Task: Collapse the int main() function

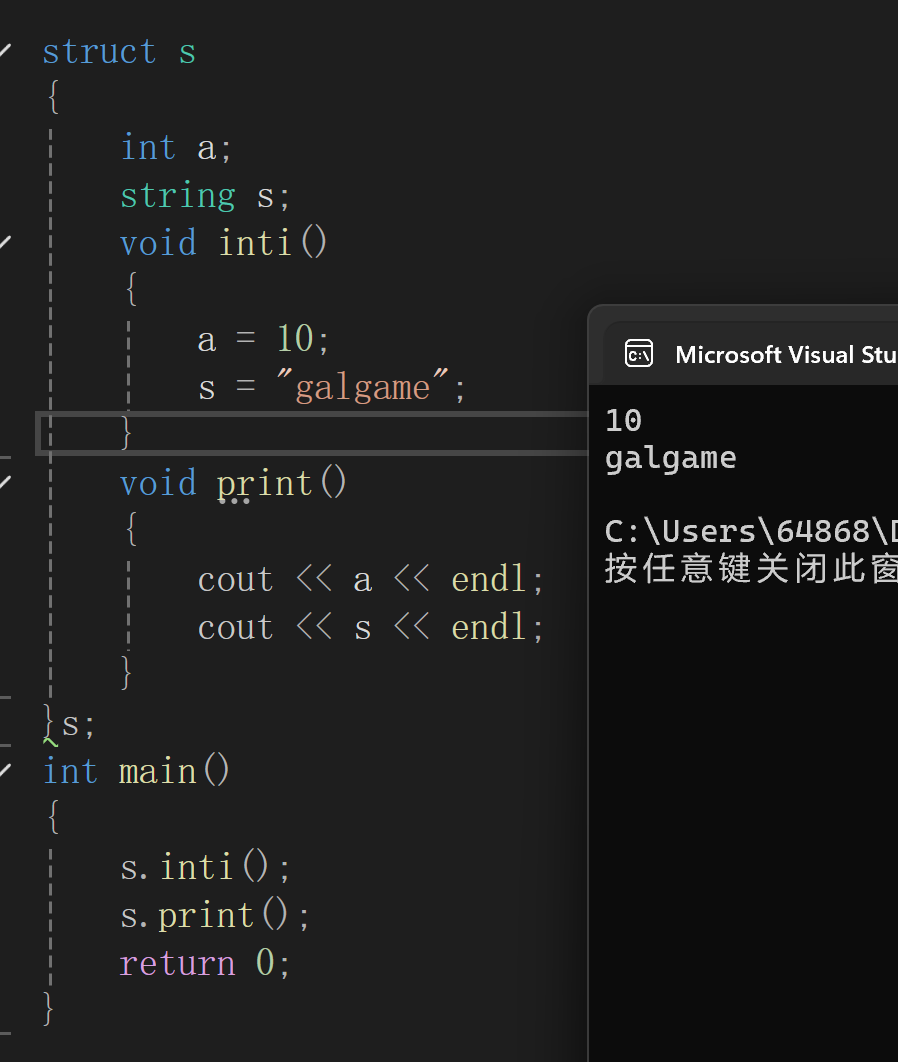Action: point(5,770)
